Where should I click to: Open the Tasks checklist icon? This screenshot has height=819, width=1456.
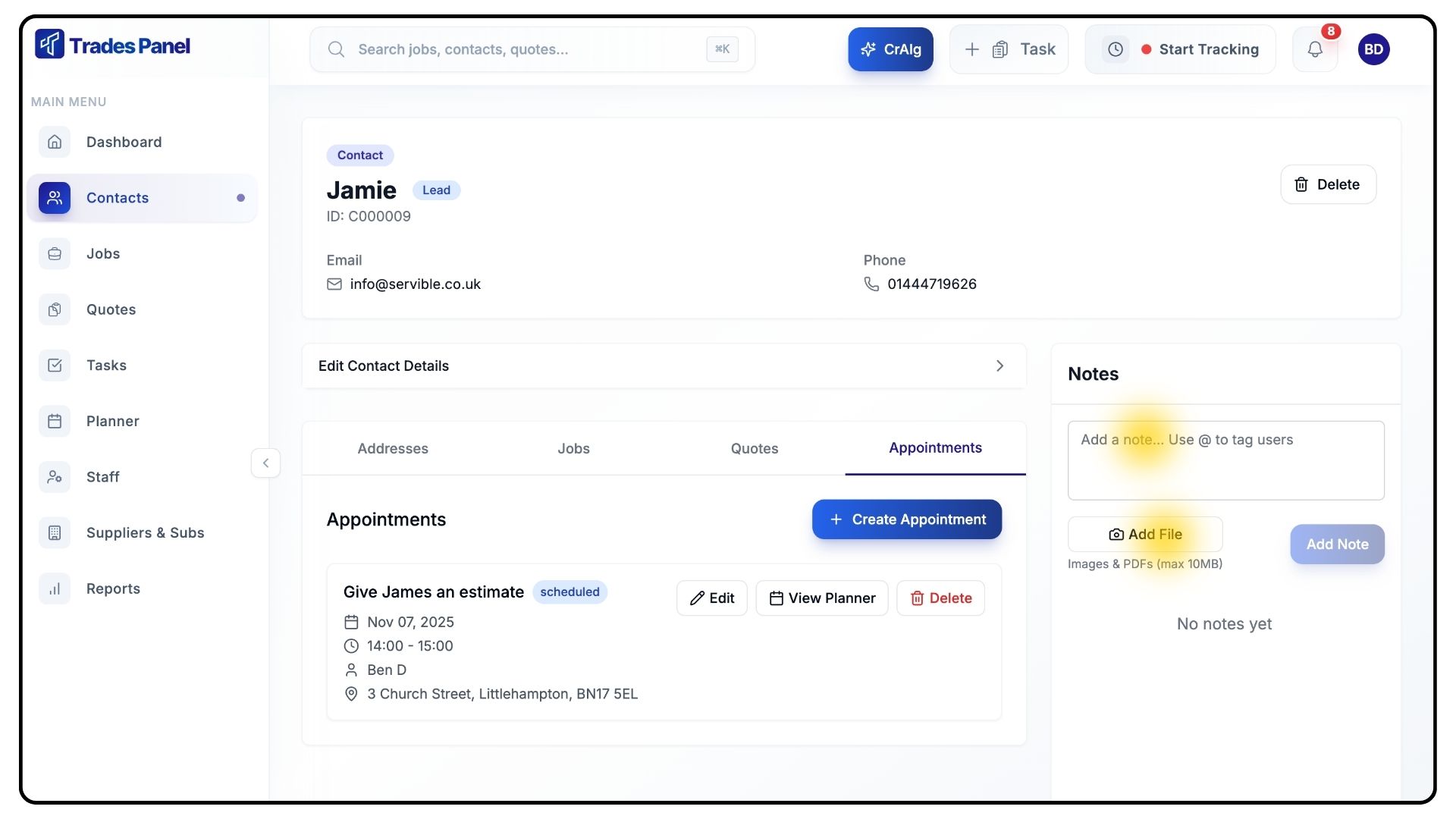55,366
